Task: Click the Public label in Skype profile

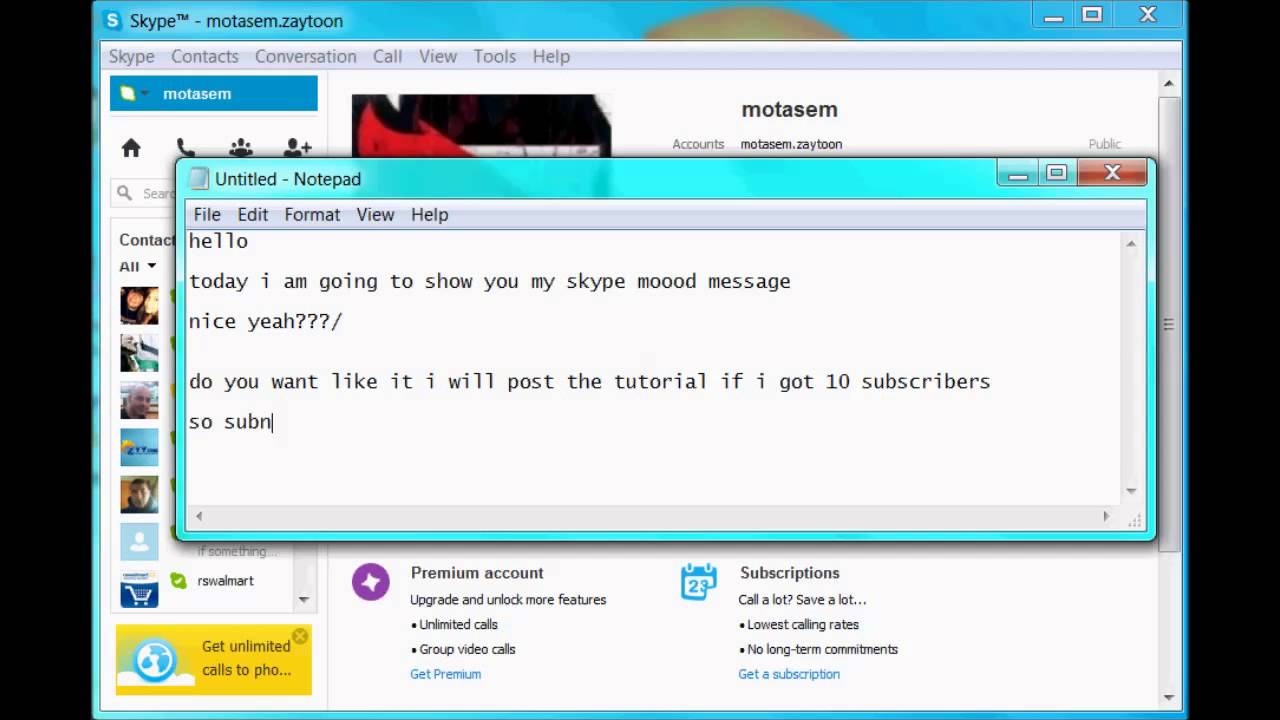Action: [1105, 144]
